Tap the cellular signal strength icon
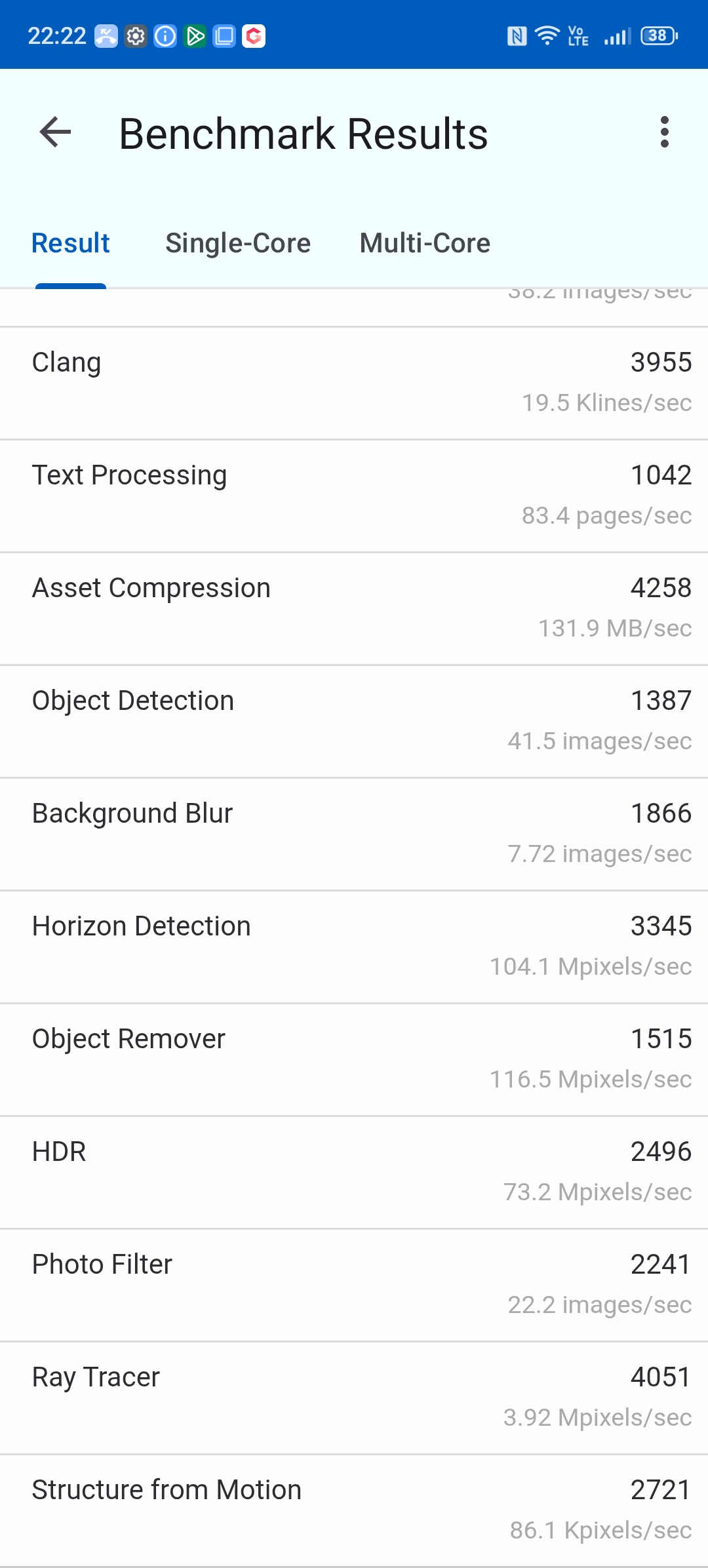This screenshot has width=708, height=1568. [x=618, y=36]
